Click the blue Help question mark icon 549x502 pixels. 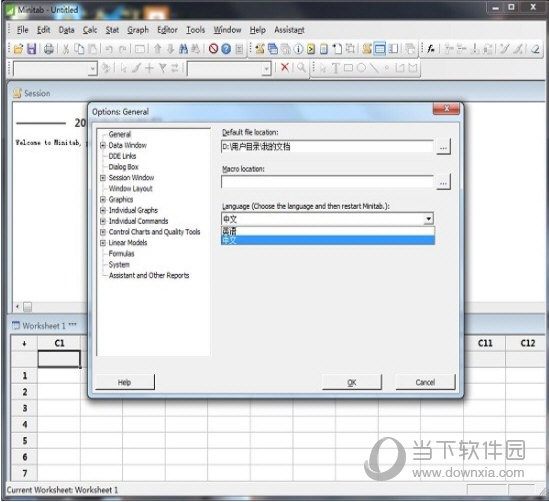click(226, 49)
